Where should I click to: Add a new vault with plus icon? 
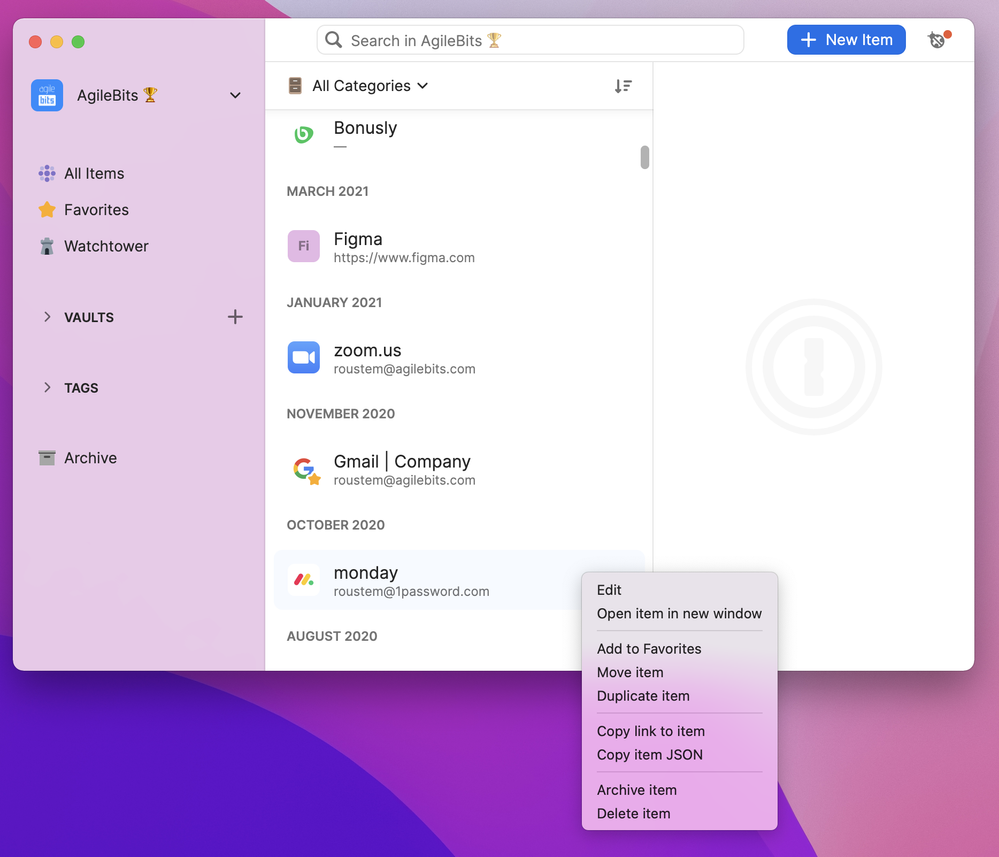pyautogui.click(x=235, y=317)
